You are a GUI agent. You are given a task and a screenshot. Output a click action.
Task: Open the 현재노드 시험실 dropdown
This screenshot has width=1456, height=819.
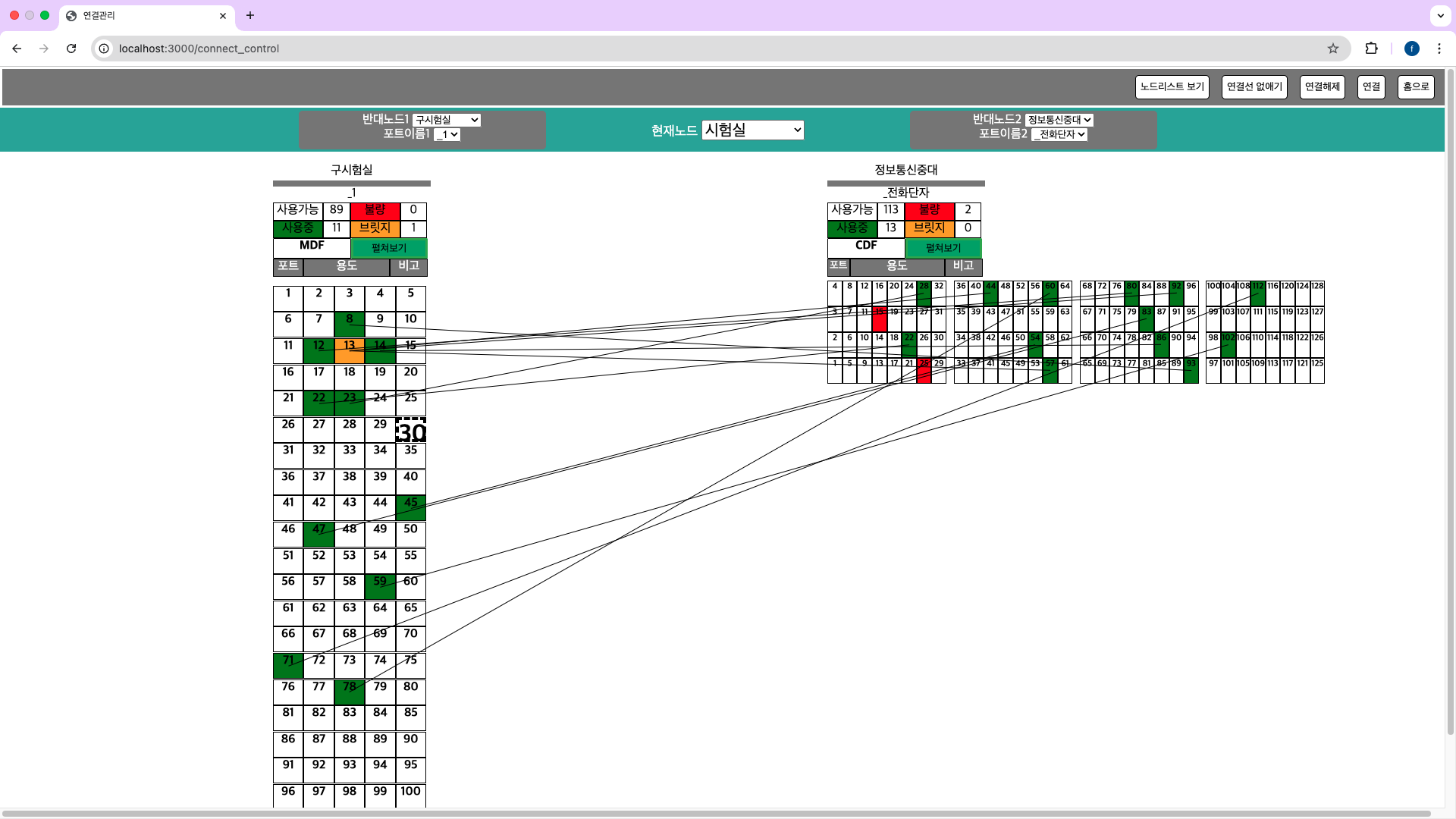pyautogui.click(x=753, y=130)
